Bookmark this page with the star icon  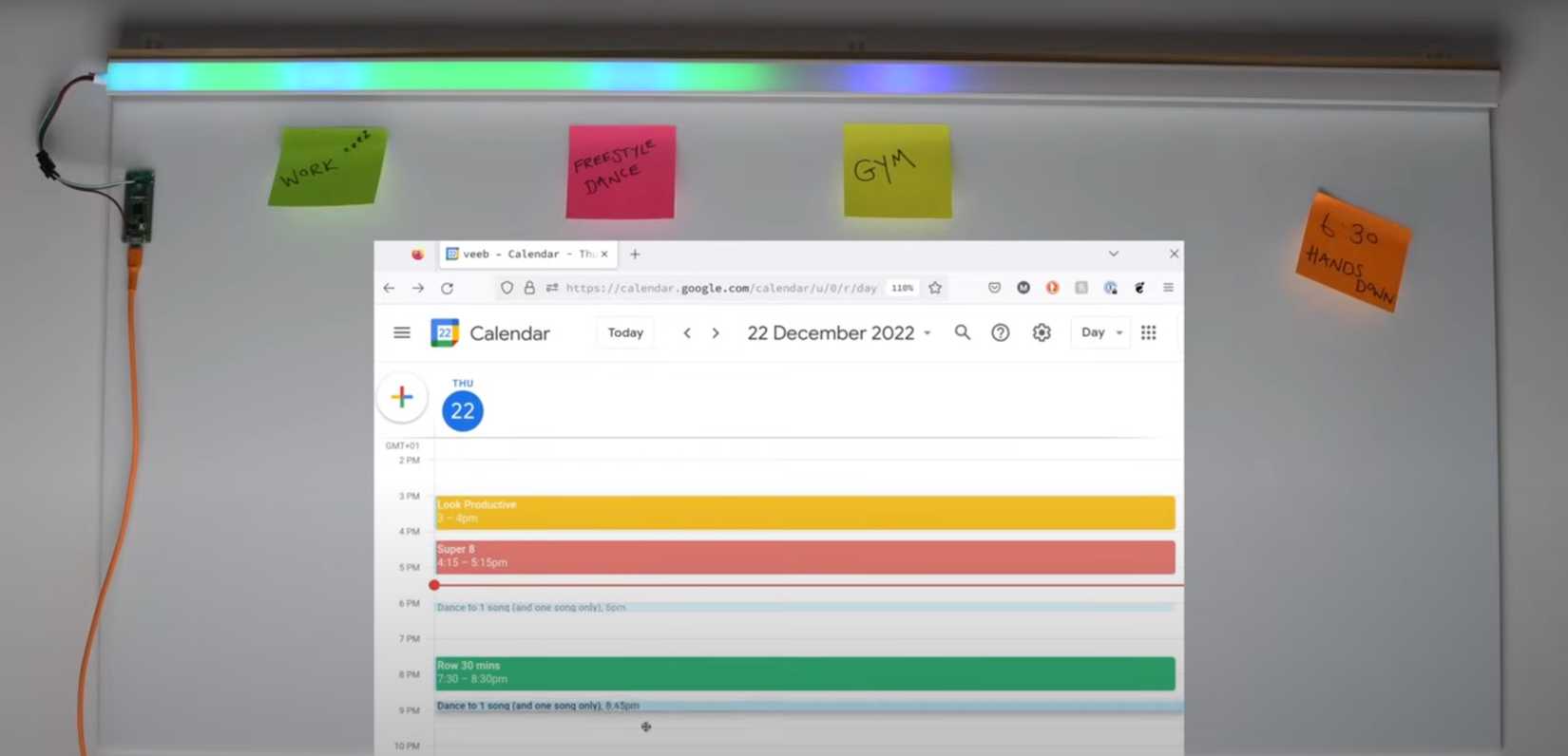pos(935,288)
